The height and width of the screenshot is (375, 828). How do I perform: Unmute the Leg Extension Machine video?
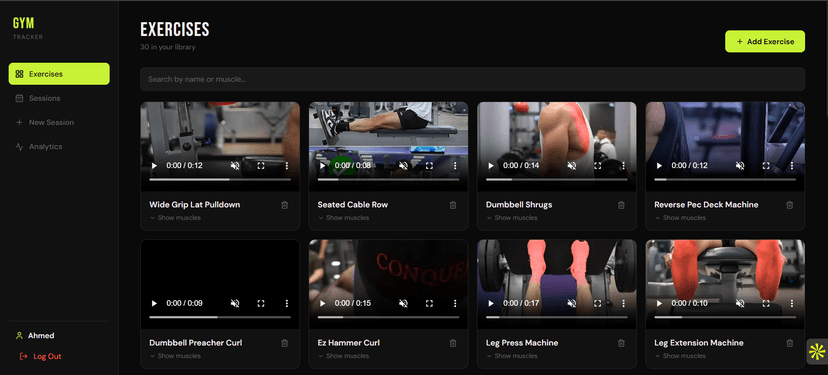tap(740, 304)
